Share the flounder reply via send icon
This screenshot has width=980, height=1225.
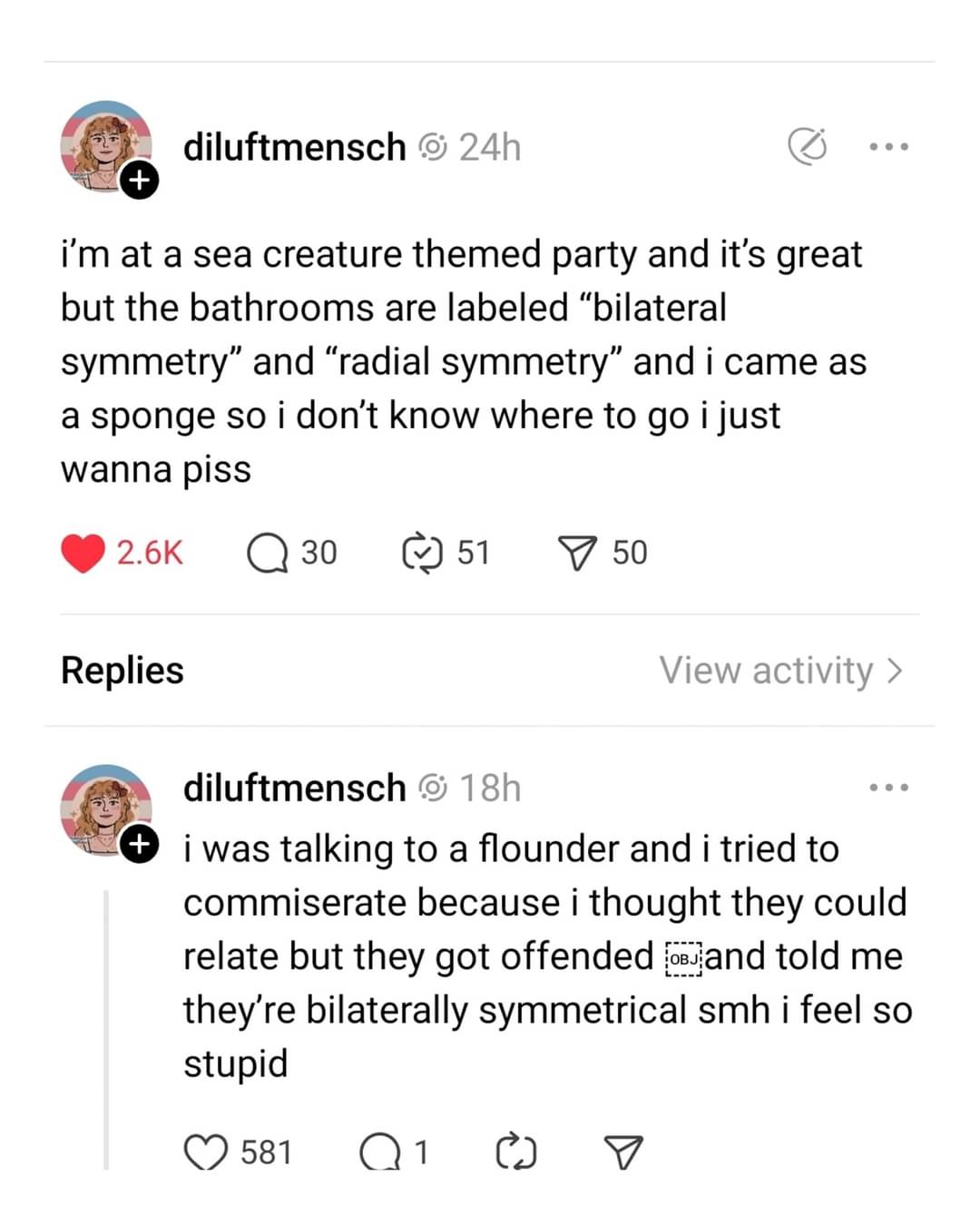click(623, 1152)
